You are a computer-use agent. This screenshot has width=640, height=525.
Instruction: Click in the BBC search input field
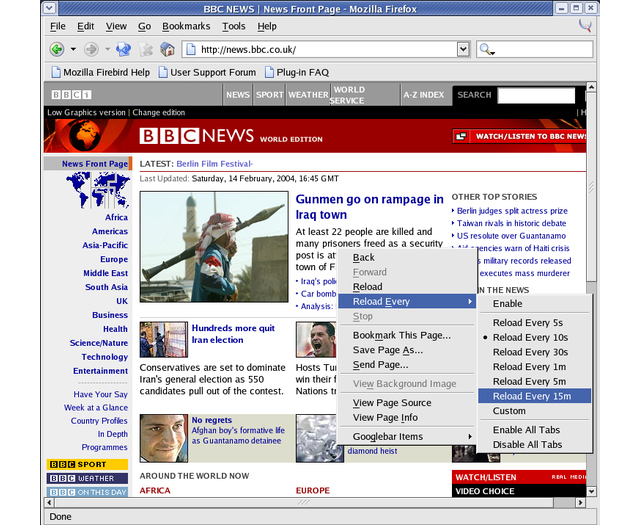pyautogui.click(x=536, y=95)
